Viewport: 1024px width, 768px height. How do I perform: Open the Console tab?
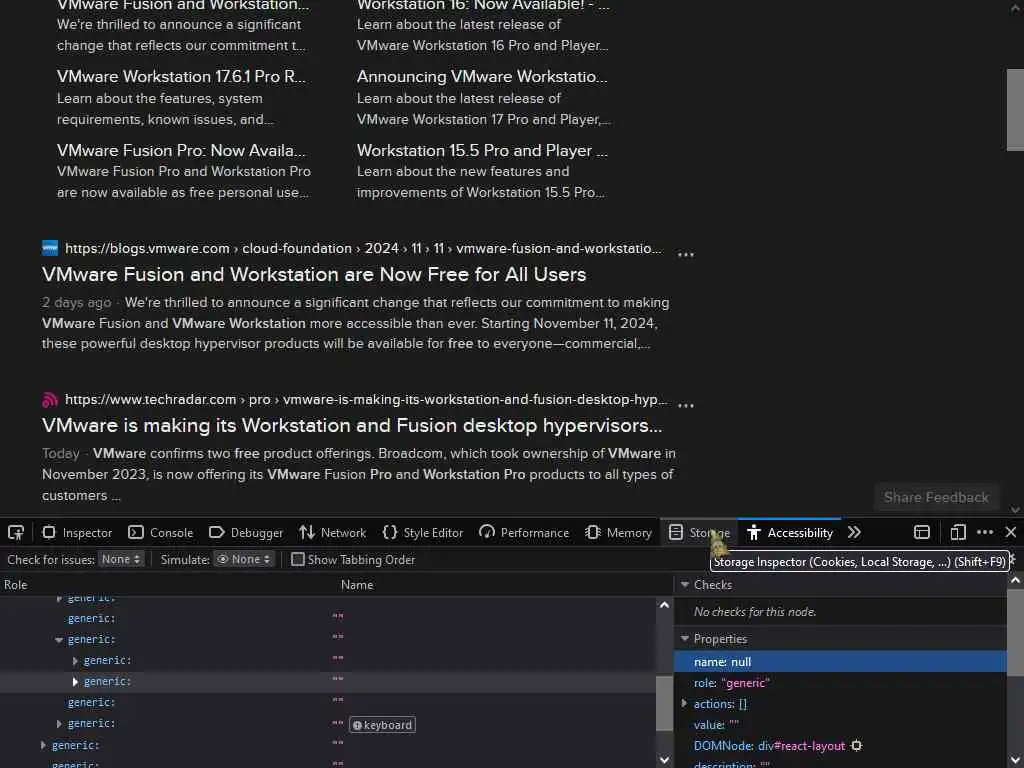pyautogui.click(x=161, y=532)
